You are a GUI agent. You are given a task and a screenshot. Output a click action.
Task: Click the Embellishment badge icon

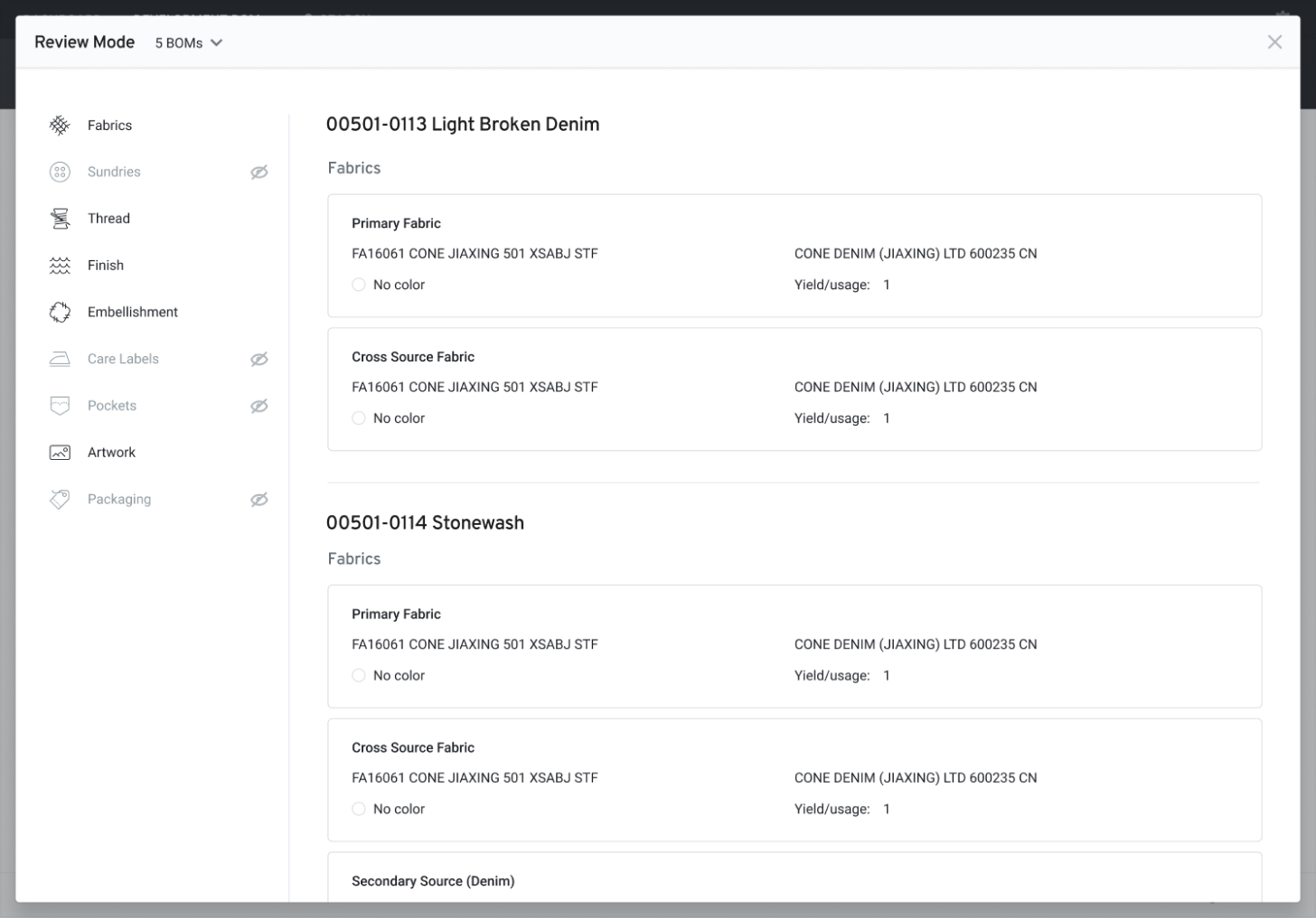tap(60, 312)
